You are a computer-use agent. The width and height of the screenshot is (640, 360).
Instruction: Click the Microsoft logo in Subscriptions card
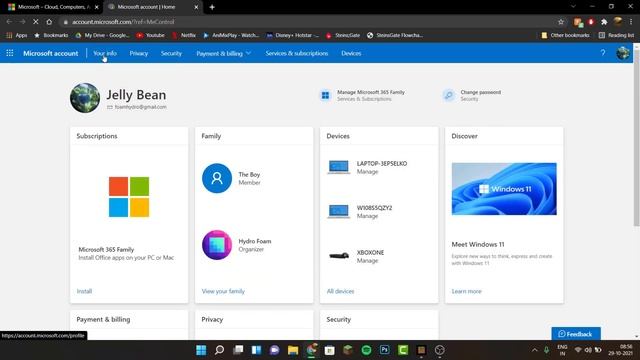[129, 197]
